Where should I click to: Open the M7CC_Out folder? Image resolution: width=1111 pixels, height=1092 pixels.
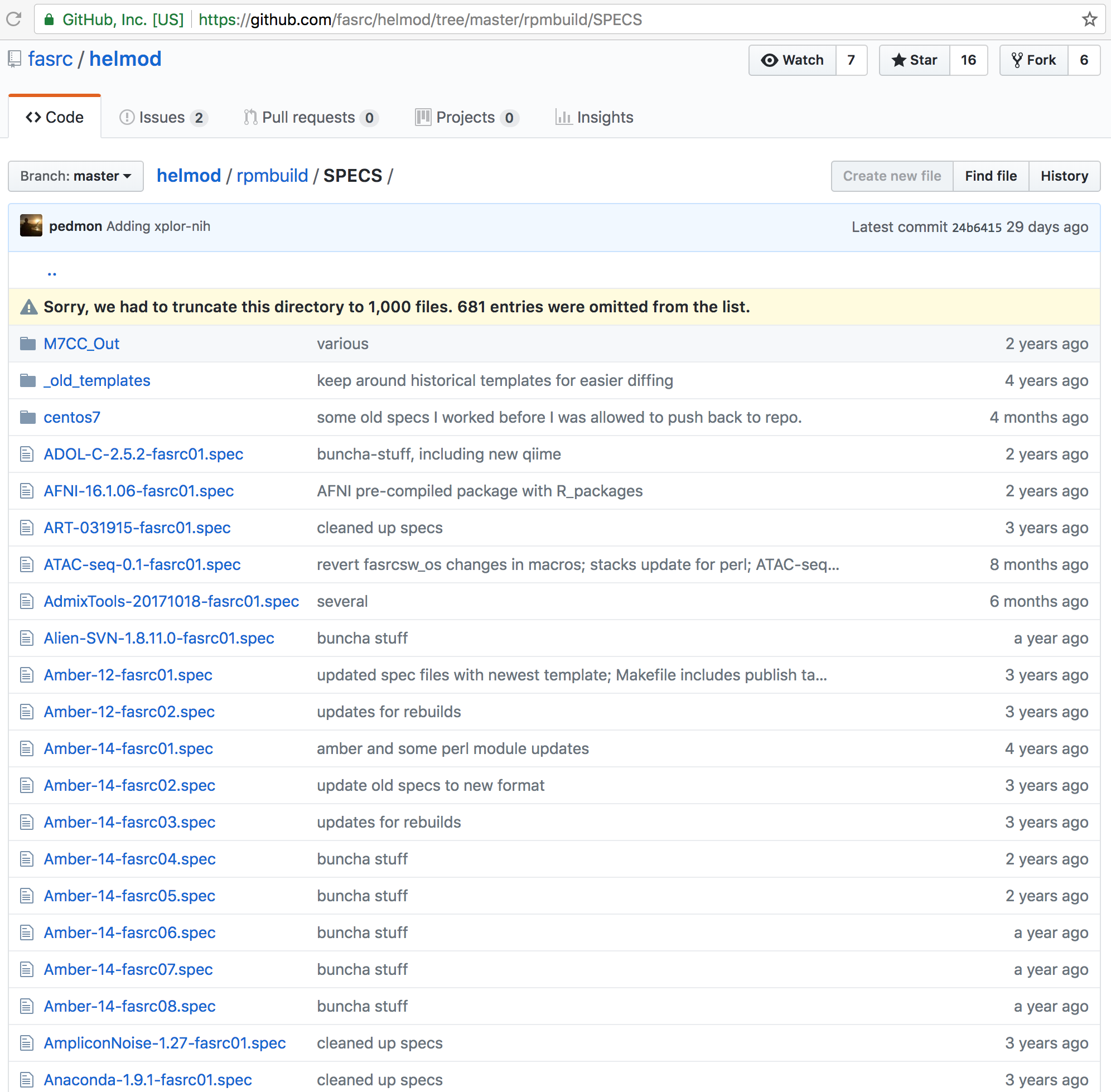(81, 344)
